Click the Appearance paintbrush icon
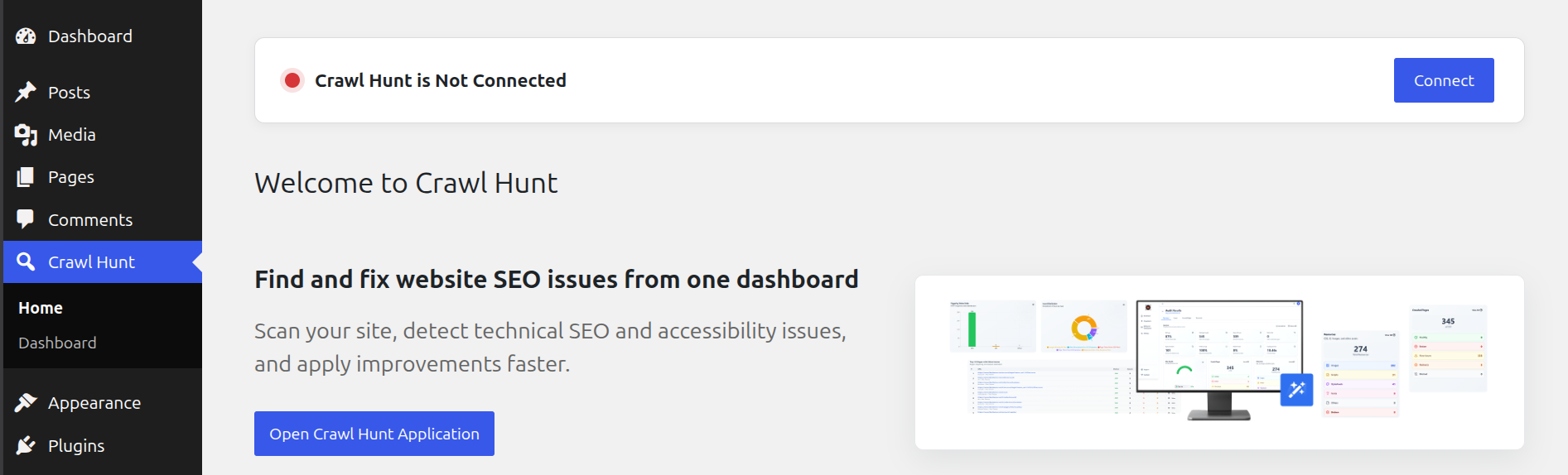The height and width of the screenshot is (475, 1568). 26,403
